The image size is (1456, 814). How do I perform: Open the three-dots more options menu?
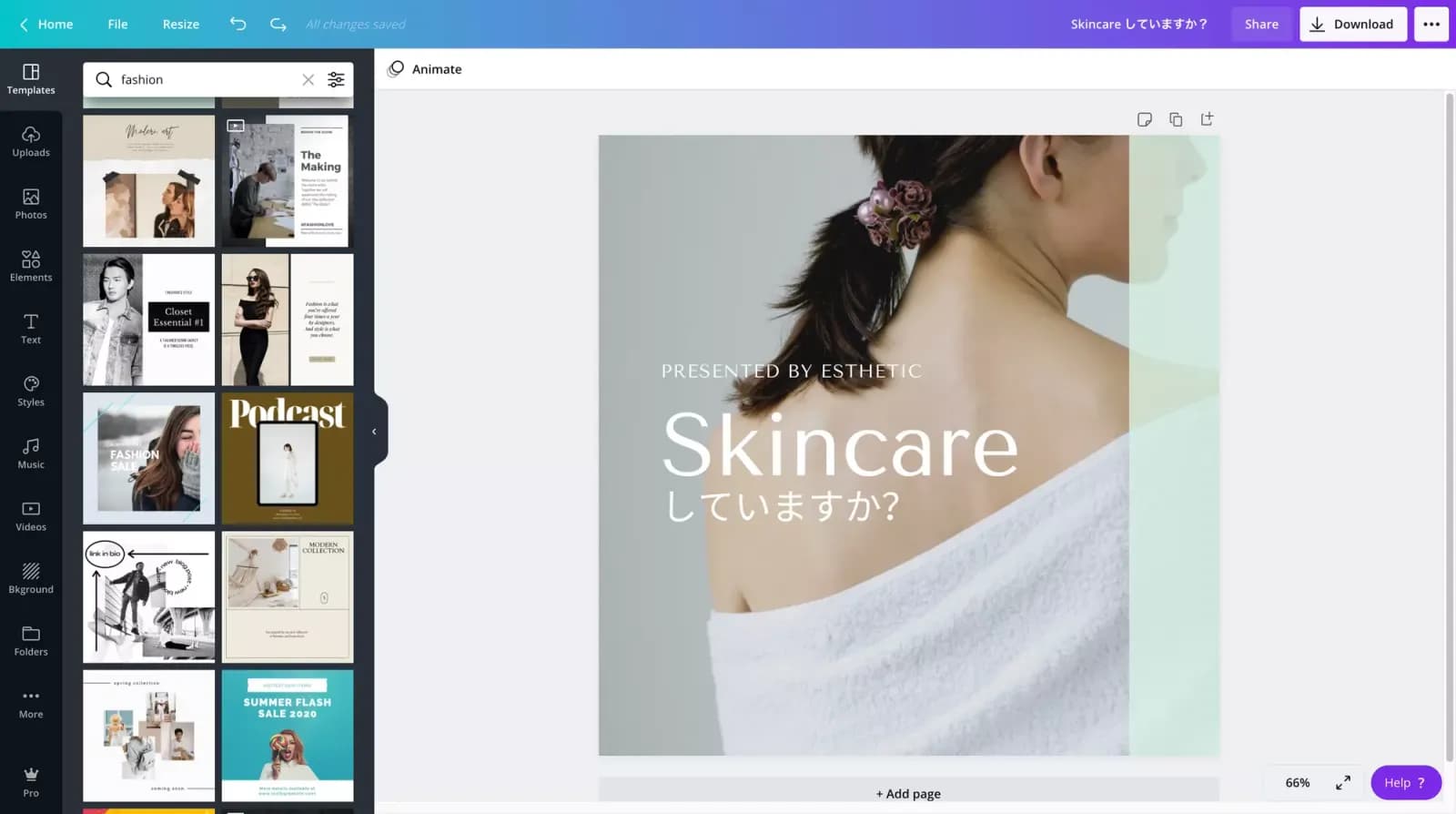(1431, 25)
